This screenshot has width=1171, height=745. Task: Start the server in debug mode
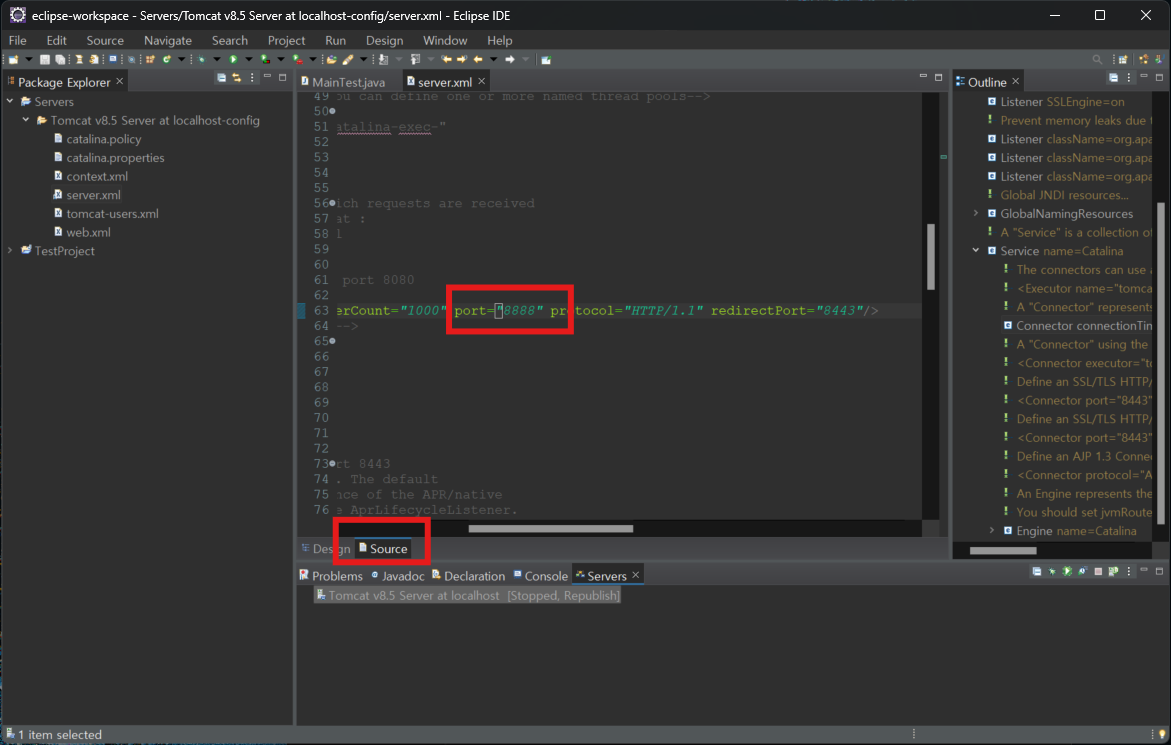click(1052, 571)
